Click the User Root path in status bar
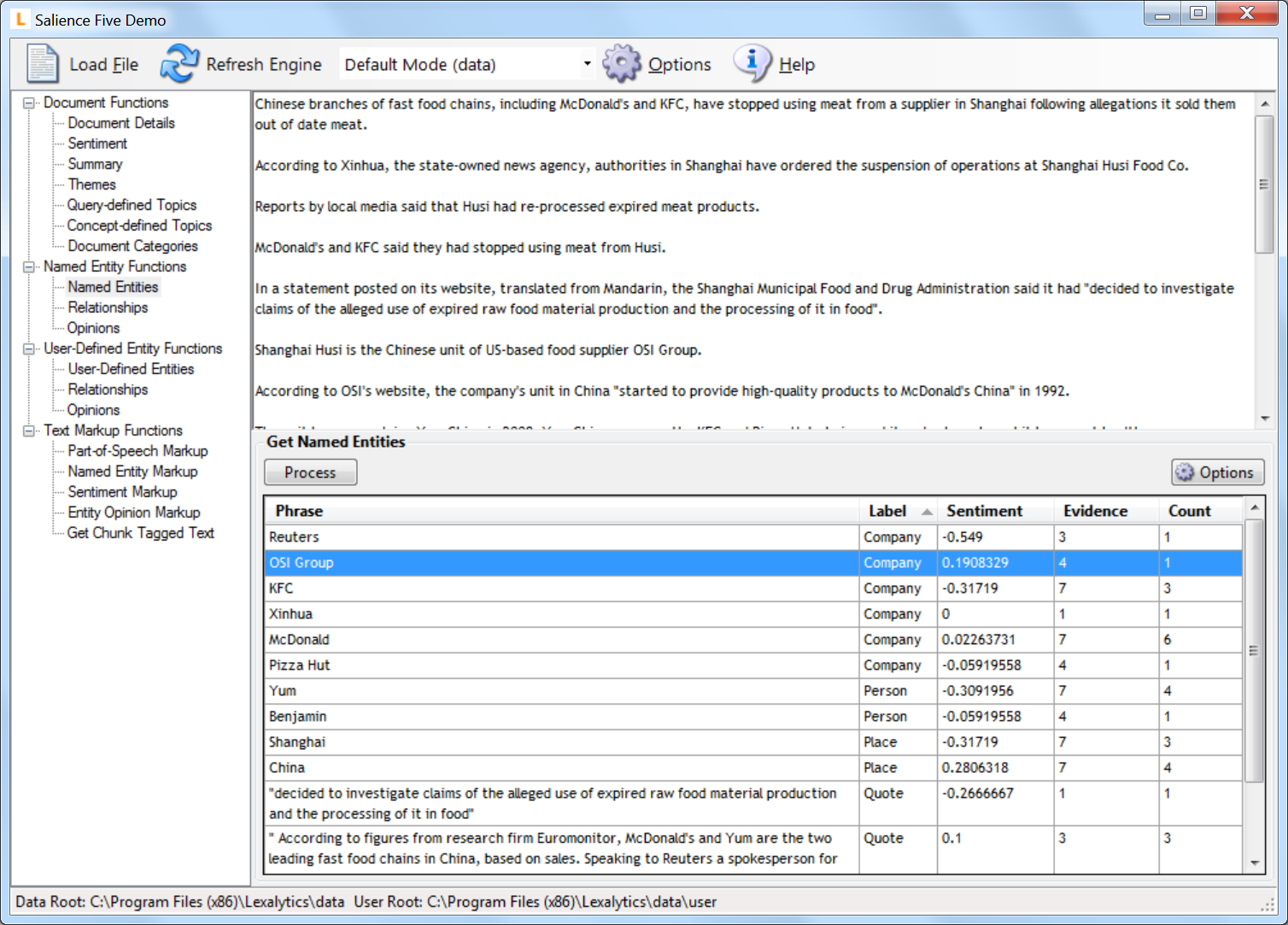Screen dimensions: 1288x925 (536, 902)
